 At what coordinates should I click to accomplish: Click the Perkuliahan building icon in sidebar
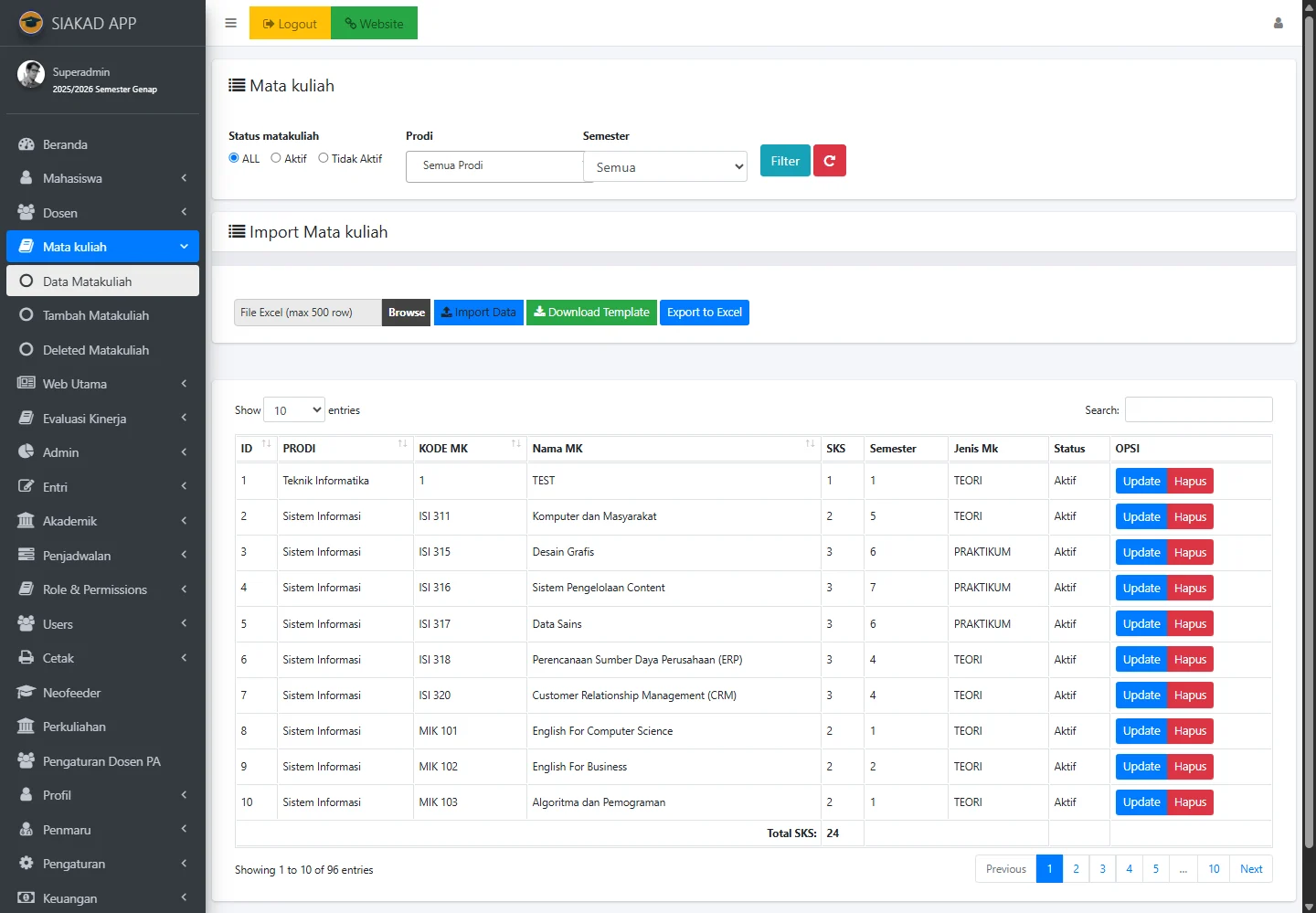click(27, 727)
